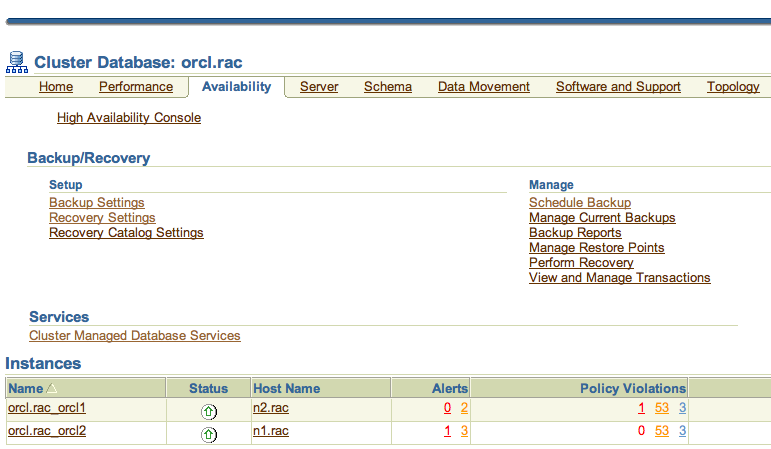
Task: Click the Backup/Recovery section heading
Action: 89,158
